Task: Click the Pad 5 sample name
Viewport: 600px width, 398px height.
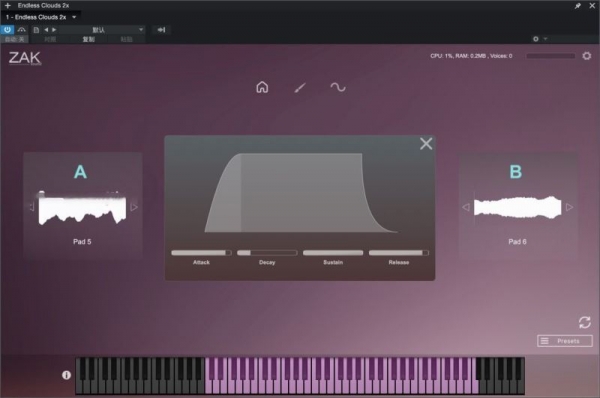Action: pyautogui.click(x=82, y=242)
